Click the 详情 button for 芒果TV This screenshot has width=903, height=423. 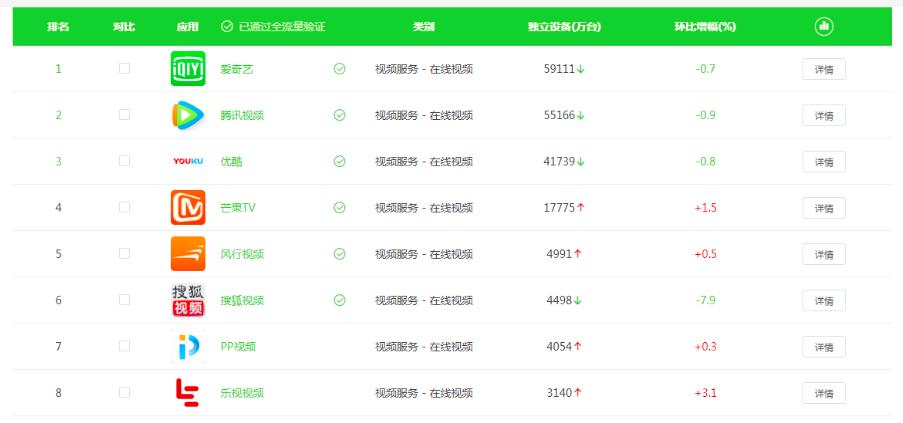[823, 208]
